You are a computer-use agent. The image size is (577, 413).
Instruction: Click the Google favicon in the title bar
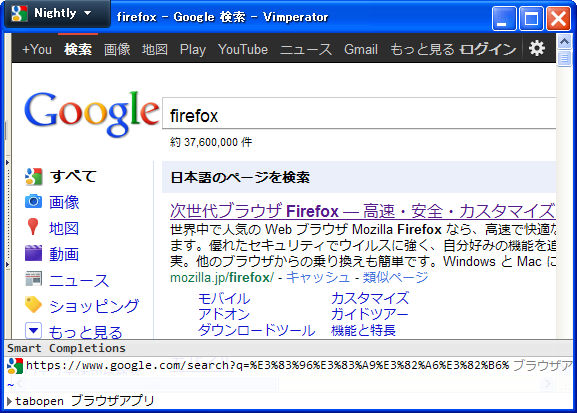coord(19,13)
